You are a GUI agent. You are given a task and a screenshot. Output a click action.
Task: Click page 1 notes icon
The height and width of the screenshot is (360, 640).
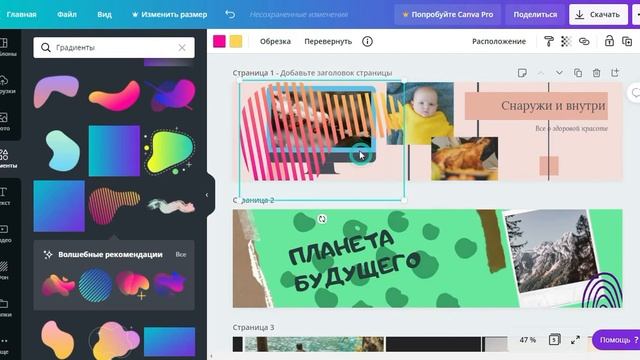point(522,73)
